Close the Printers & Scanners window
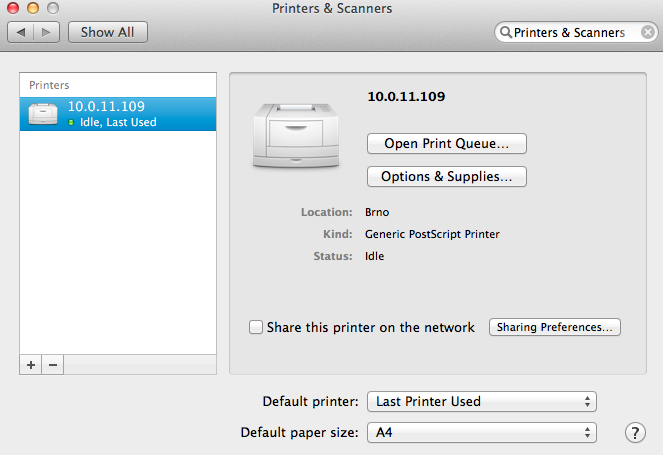 pyautogui.click(x=12, y=9)
